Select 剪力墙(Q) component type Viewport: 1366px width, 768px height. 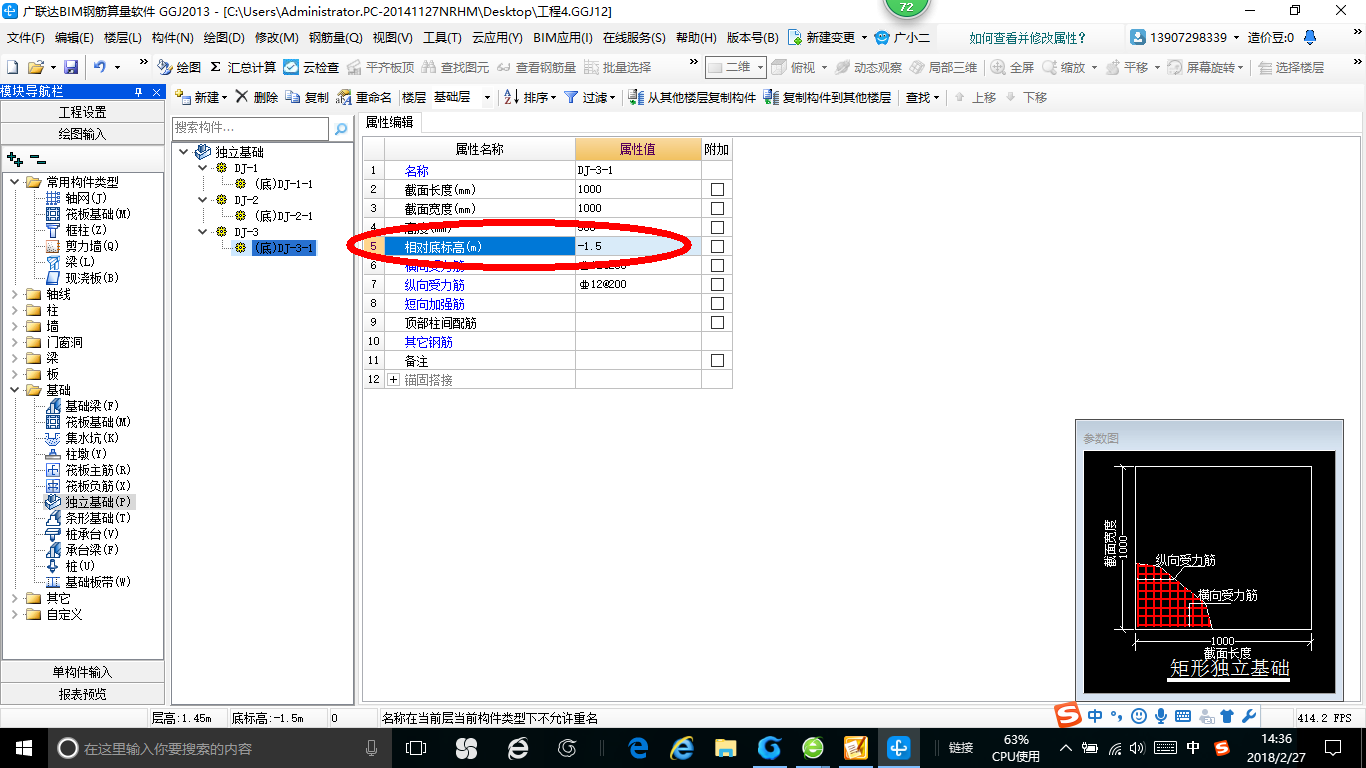(x=90, y=246)
